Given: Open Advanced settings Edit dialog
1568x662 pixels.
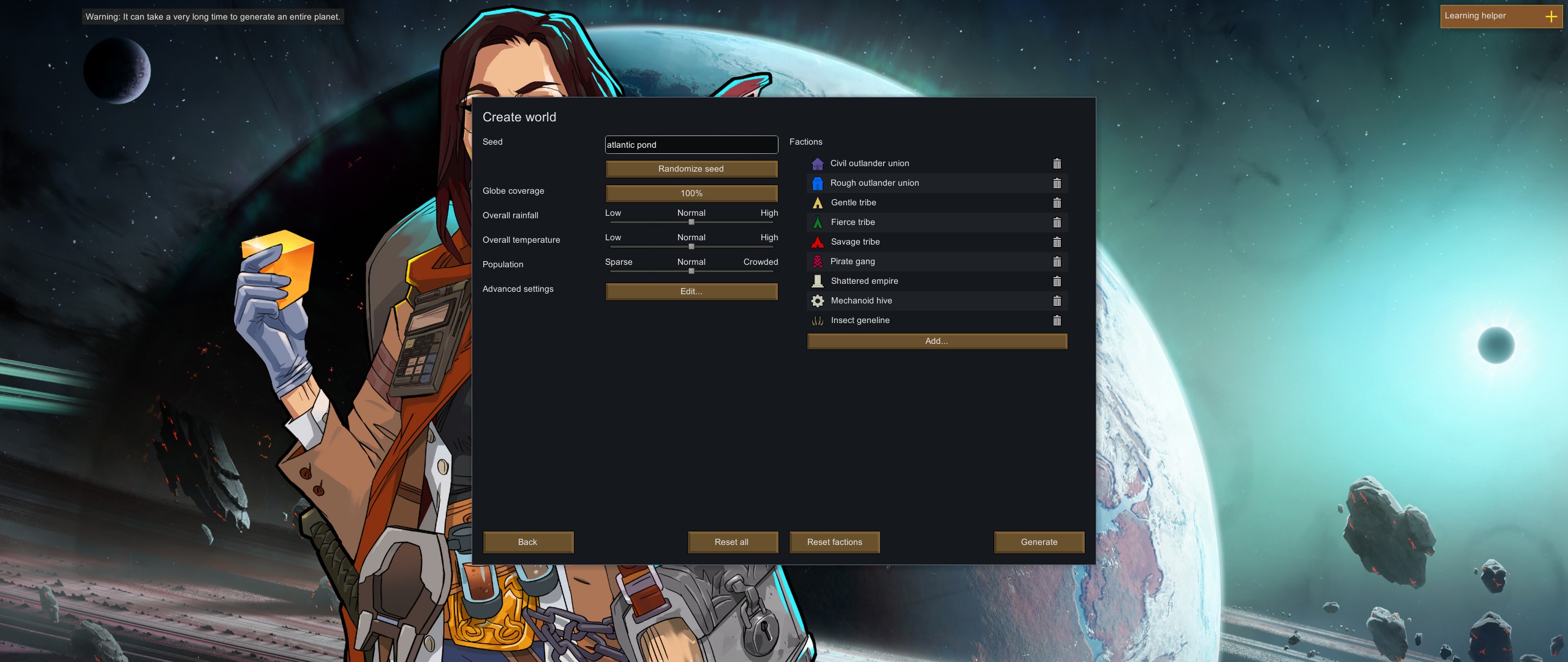Looking at the screenshot, I should 692,291.
